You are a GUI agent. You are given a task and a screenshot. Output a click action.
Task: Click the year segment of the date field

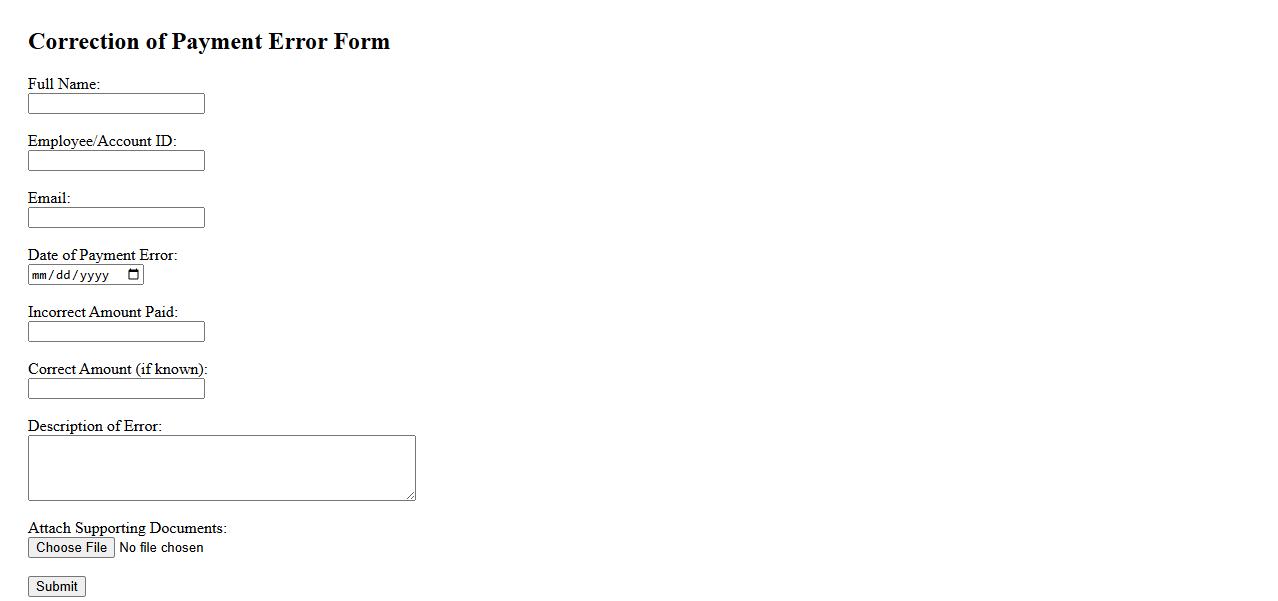click(94, 275)
